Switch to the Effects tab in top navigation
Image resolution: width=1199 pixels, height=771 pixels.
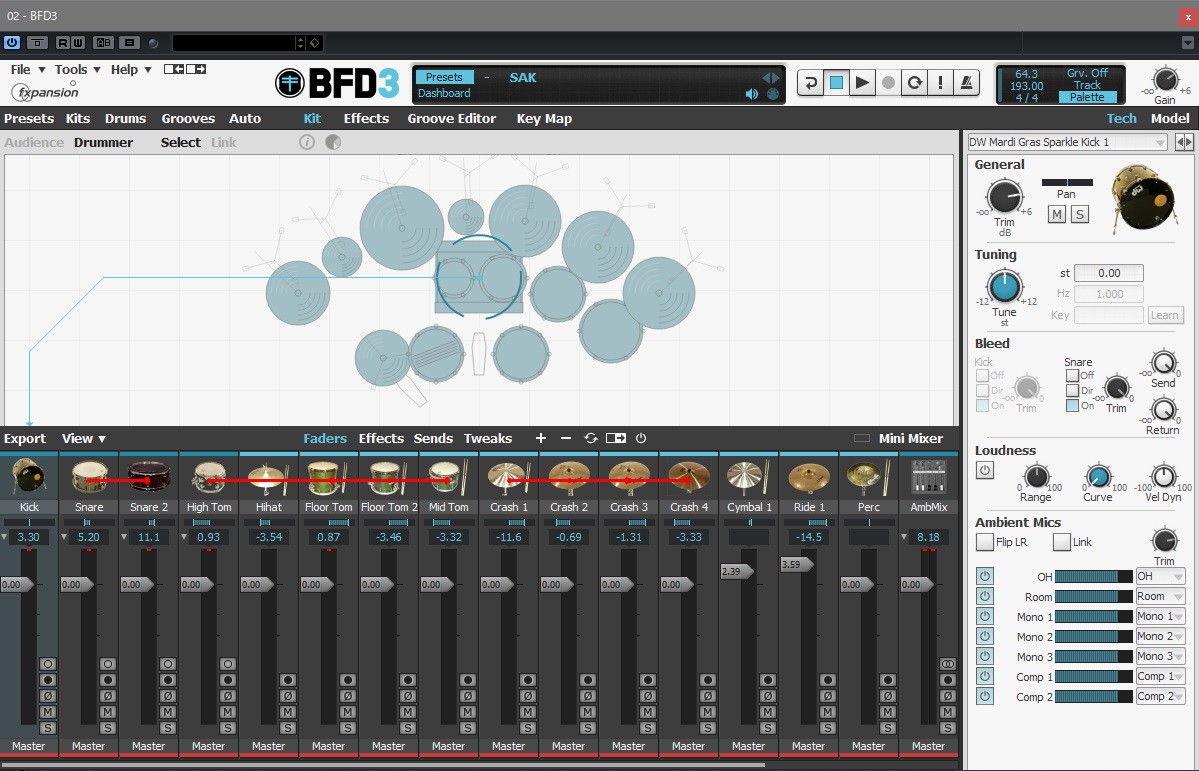tap(366, 119)
